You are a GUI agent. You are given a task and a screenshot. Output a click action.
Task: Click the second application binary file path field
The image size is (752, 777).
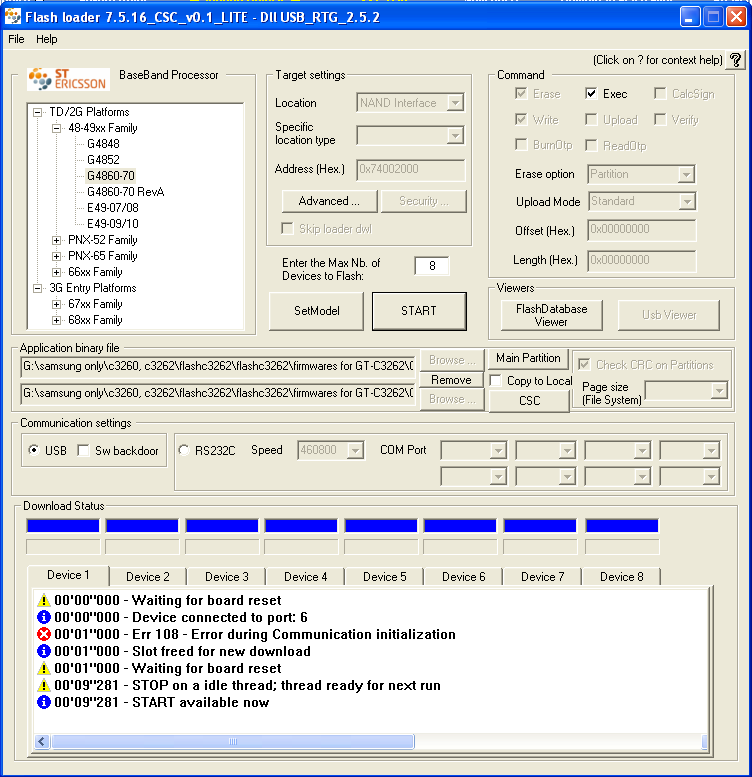pyautogui.click(x=218, y=393)
